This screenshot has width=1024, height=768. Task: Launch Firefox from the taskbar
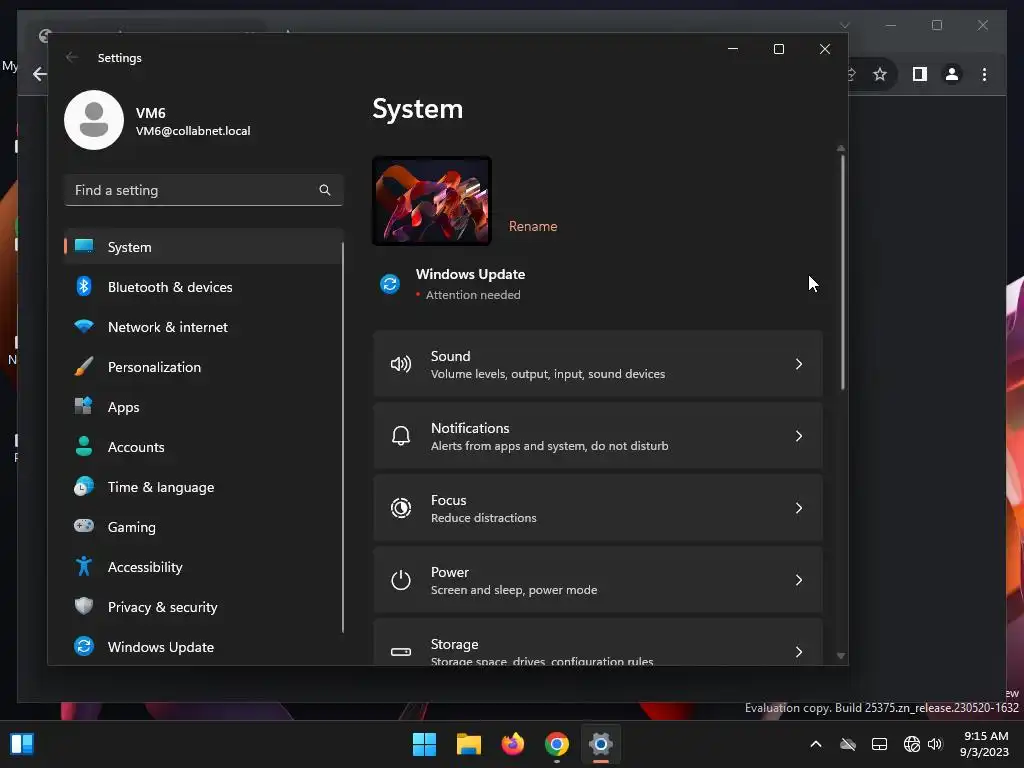click(513, 744)
